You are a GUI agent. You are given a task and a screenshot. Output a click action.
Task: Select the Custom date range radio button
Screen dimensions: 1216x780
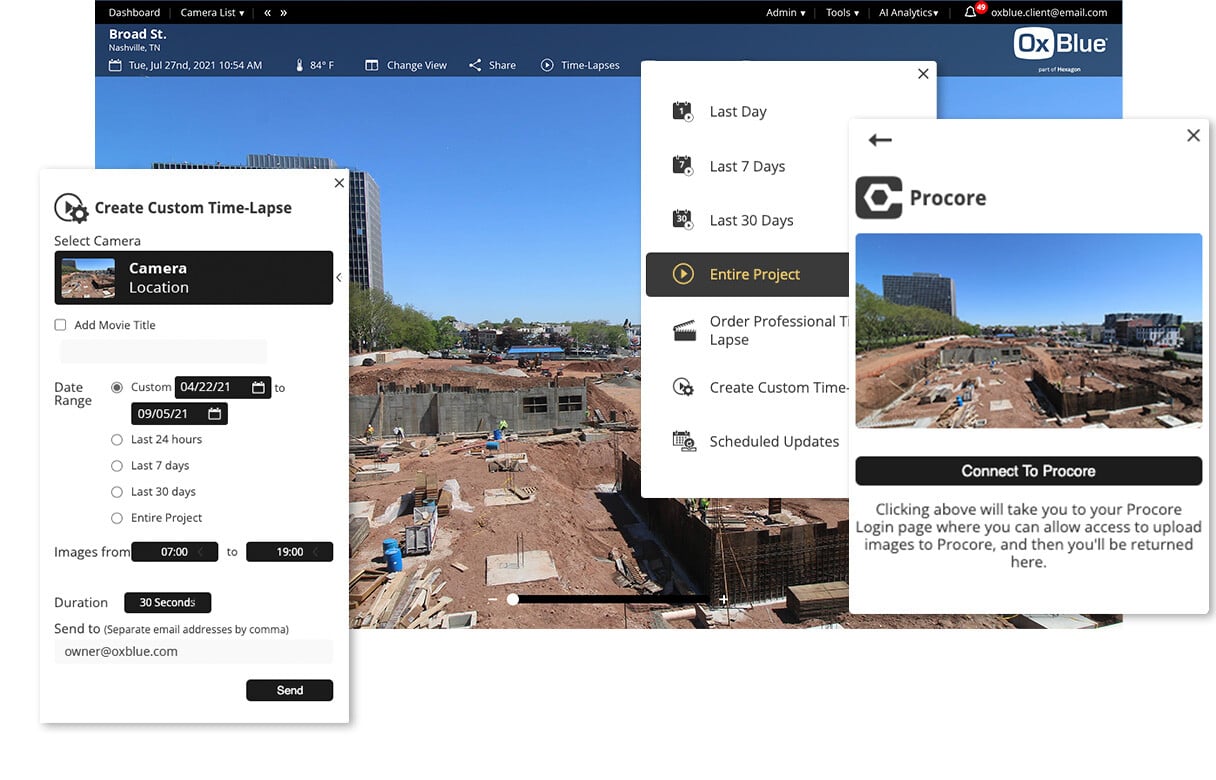(117, 387)
